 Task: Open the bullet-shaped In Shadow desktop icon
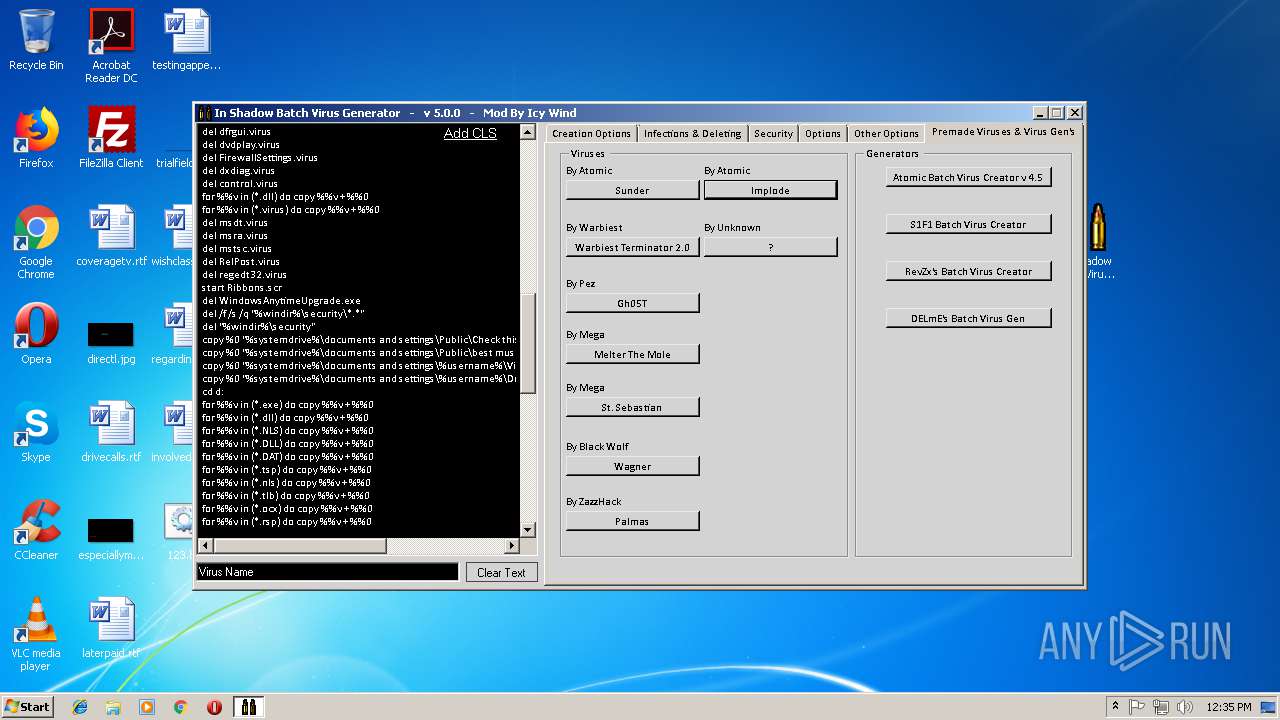point(1097,242)
